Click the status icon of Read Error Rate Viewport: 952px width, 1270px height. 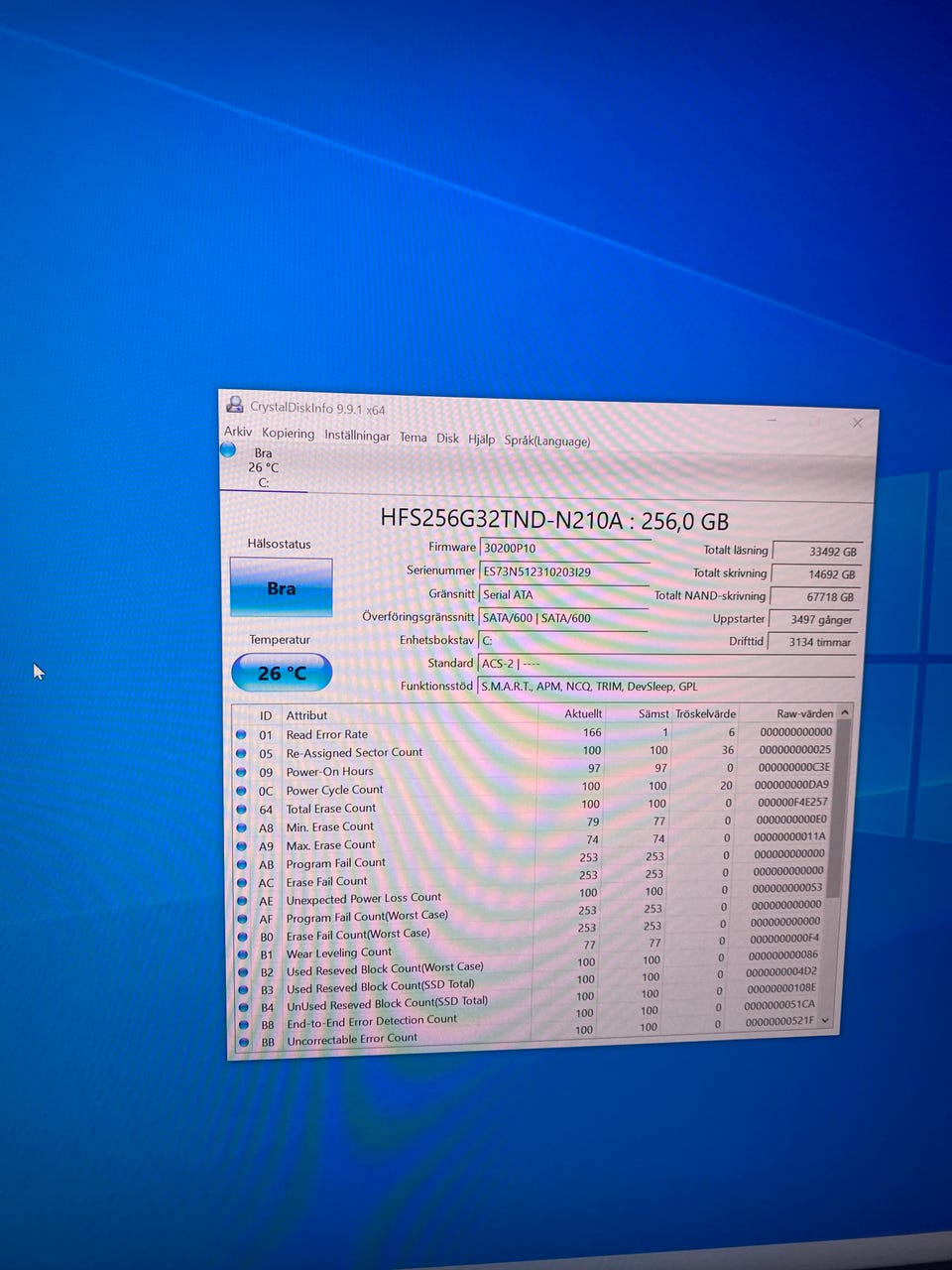tap(241, 734)
